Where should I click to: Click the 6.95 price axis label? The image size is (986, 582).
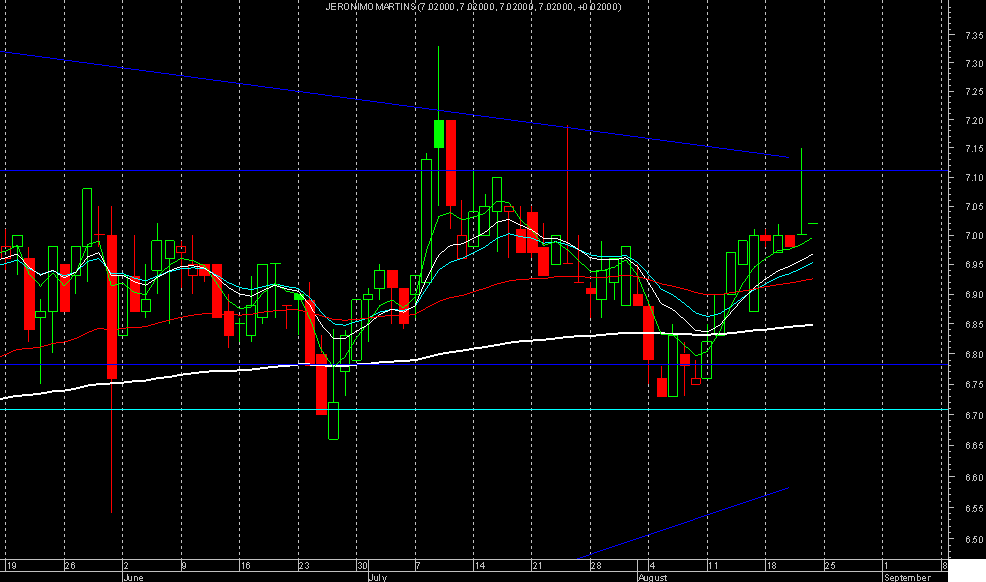point(975,265)
